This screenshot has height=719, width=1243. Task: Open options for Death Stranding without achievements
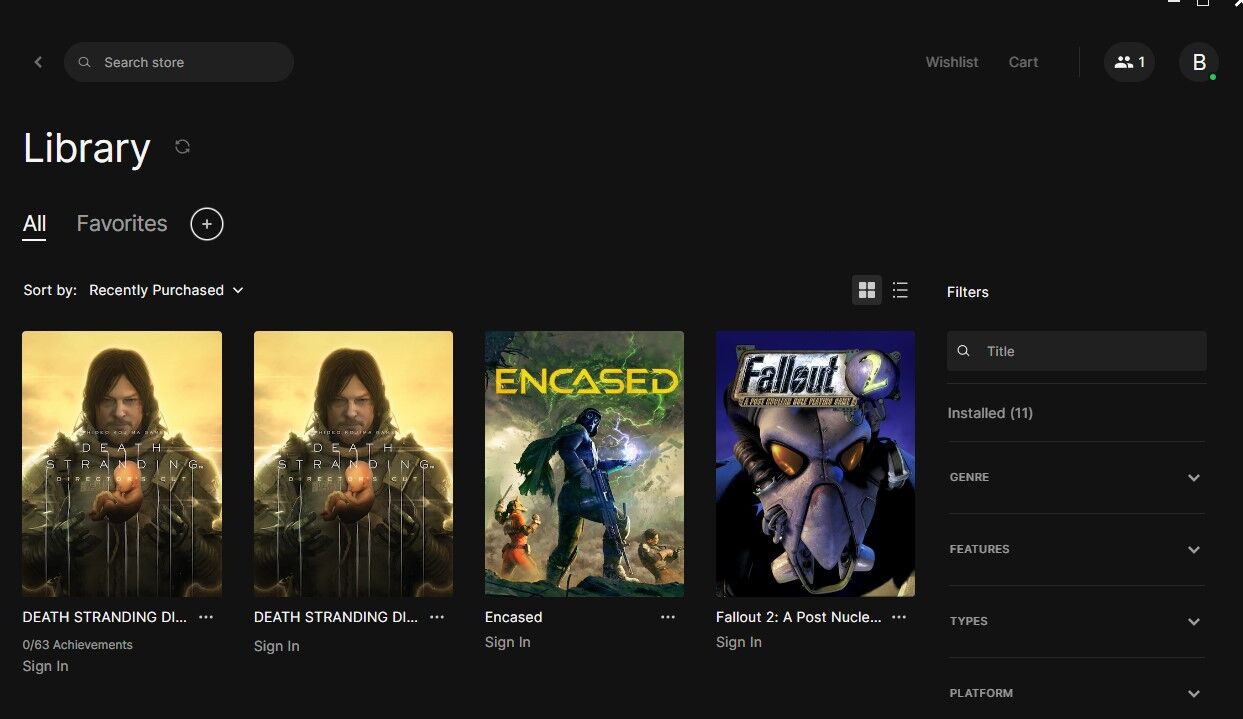[x=437, y=617]
